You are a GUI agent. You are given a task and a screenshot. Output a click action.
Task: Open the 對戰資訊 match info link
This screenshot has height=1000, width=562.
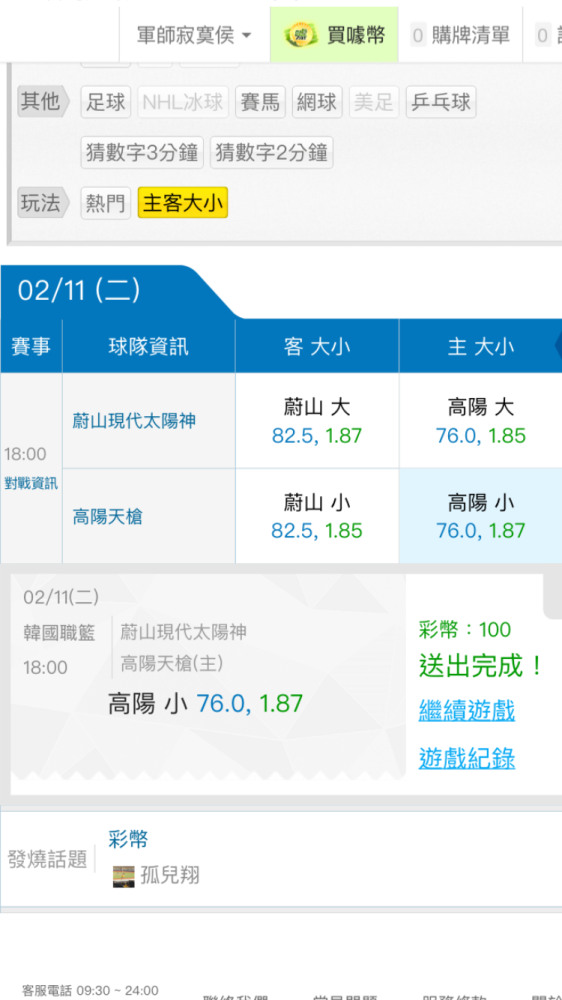pos(31,483)
